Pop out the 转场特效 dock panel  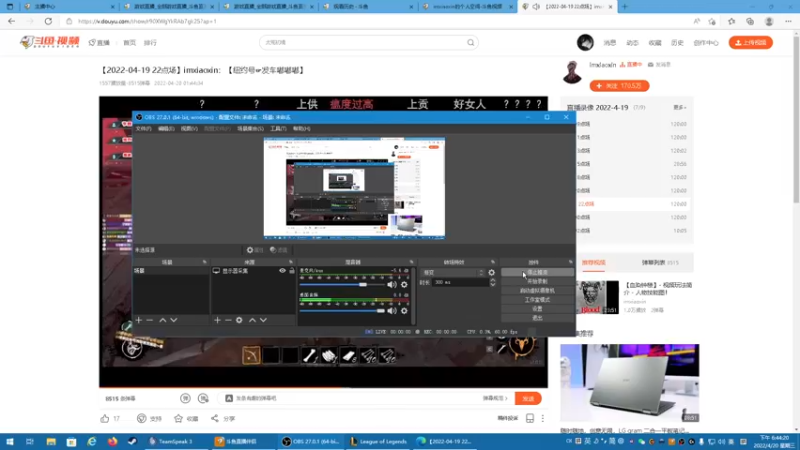[x=492, y=262]
